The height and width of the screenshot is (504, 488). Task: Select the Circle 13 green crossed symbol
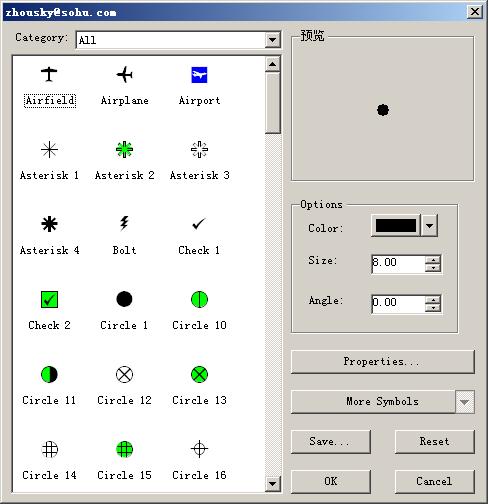(199, 374)
